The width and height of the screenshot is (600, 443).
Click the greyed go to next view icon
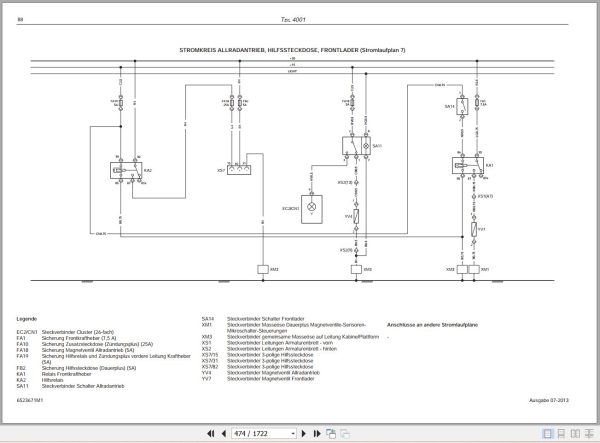pyautogui.click(x=345, y=433)
